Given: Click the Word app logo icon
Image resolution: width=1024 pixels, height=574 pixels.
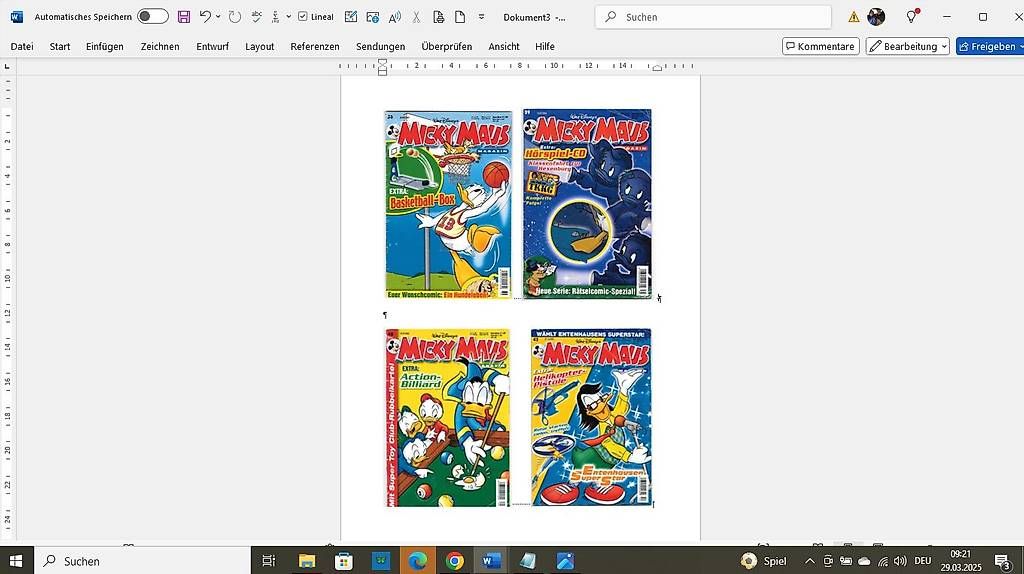Looking at the screenshot, I should (17, 17).
